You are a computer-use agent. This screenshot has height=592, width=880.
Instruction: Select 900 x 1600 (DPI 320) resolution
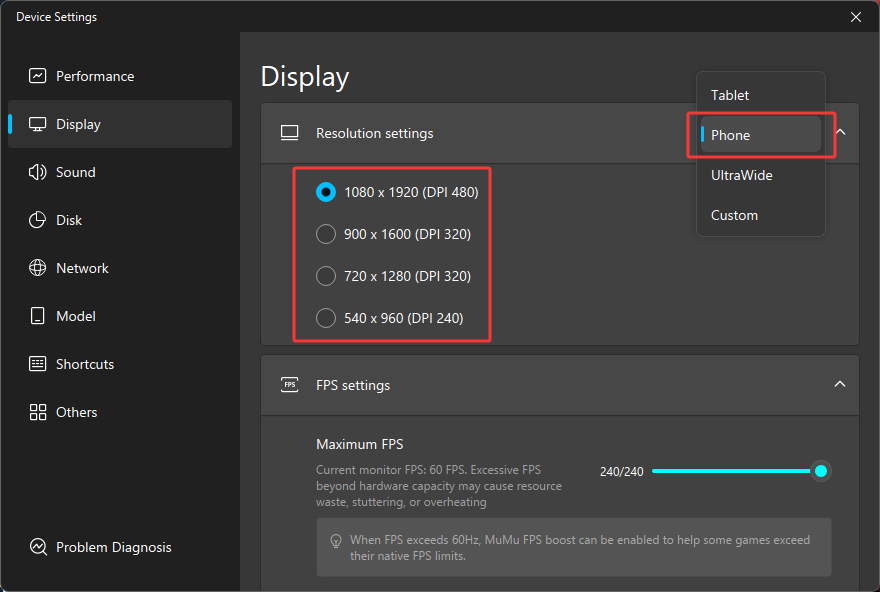326,234
